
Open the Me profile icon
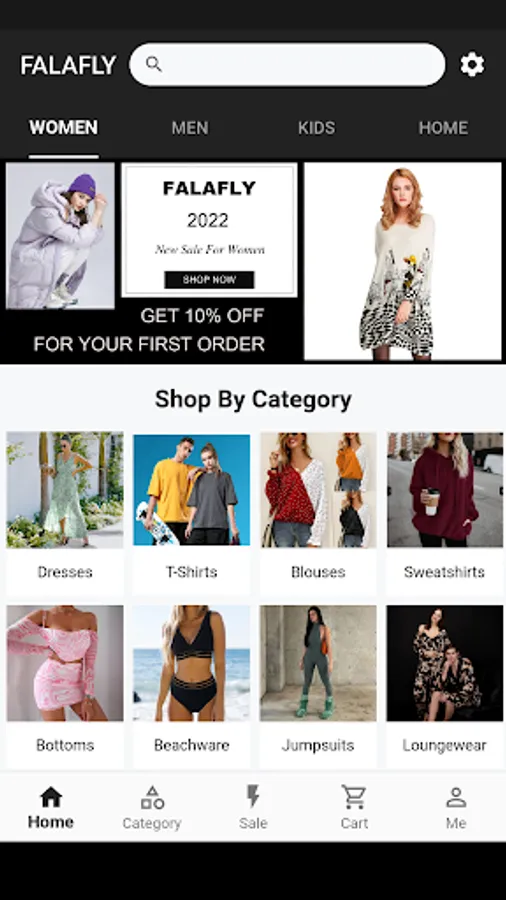tap(456, 797)
